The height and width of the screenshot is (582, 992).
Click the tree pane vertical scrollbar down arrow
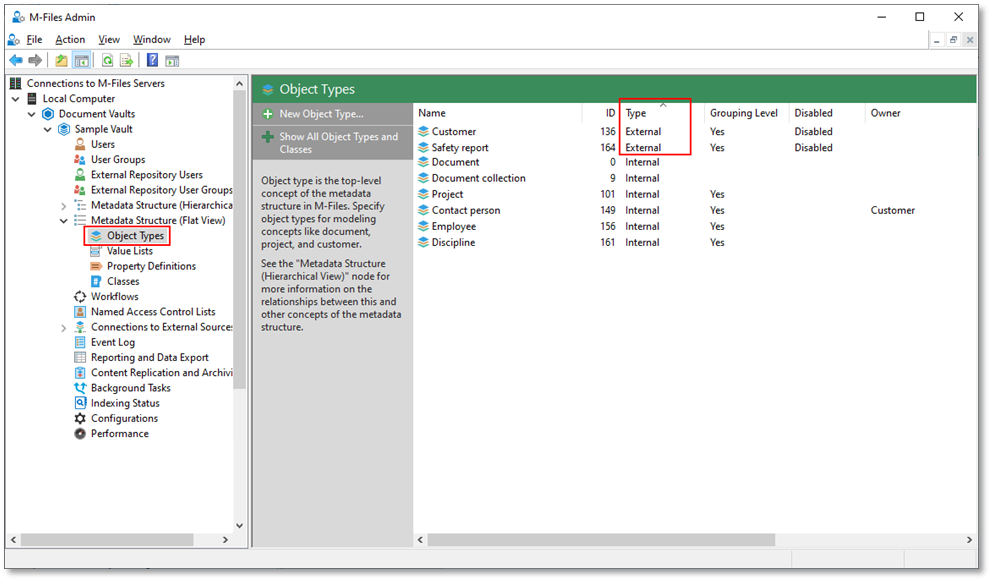point(239,526)
